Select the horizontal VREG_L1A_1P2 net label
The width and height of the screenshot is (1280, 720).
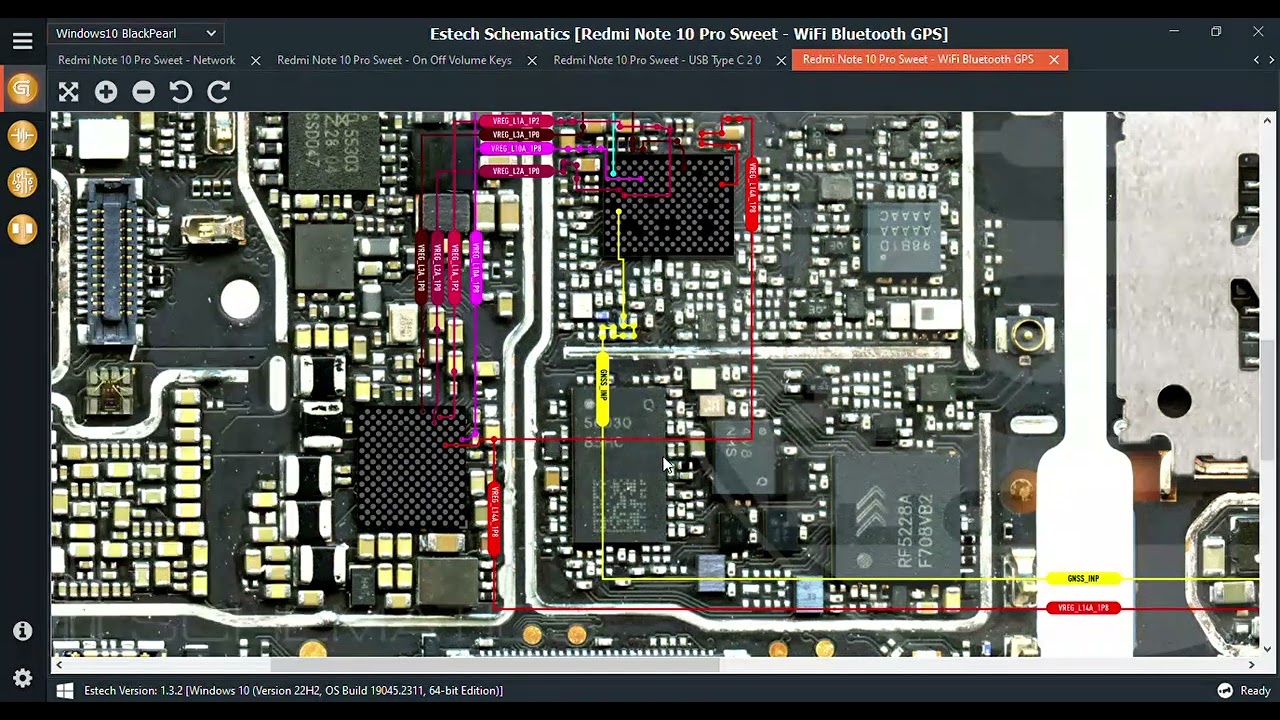[x=516, y=121]
